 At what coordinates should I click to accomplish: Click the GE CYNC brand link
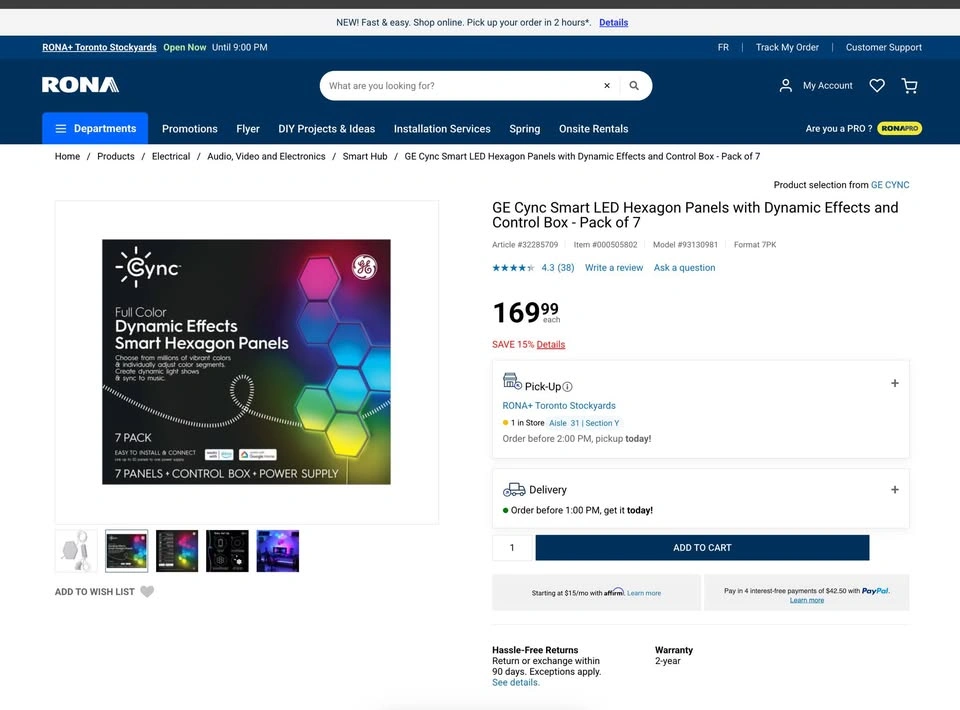[890, 185]
